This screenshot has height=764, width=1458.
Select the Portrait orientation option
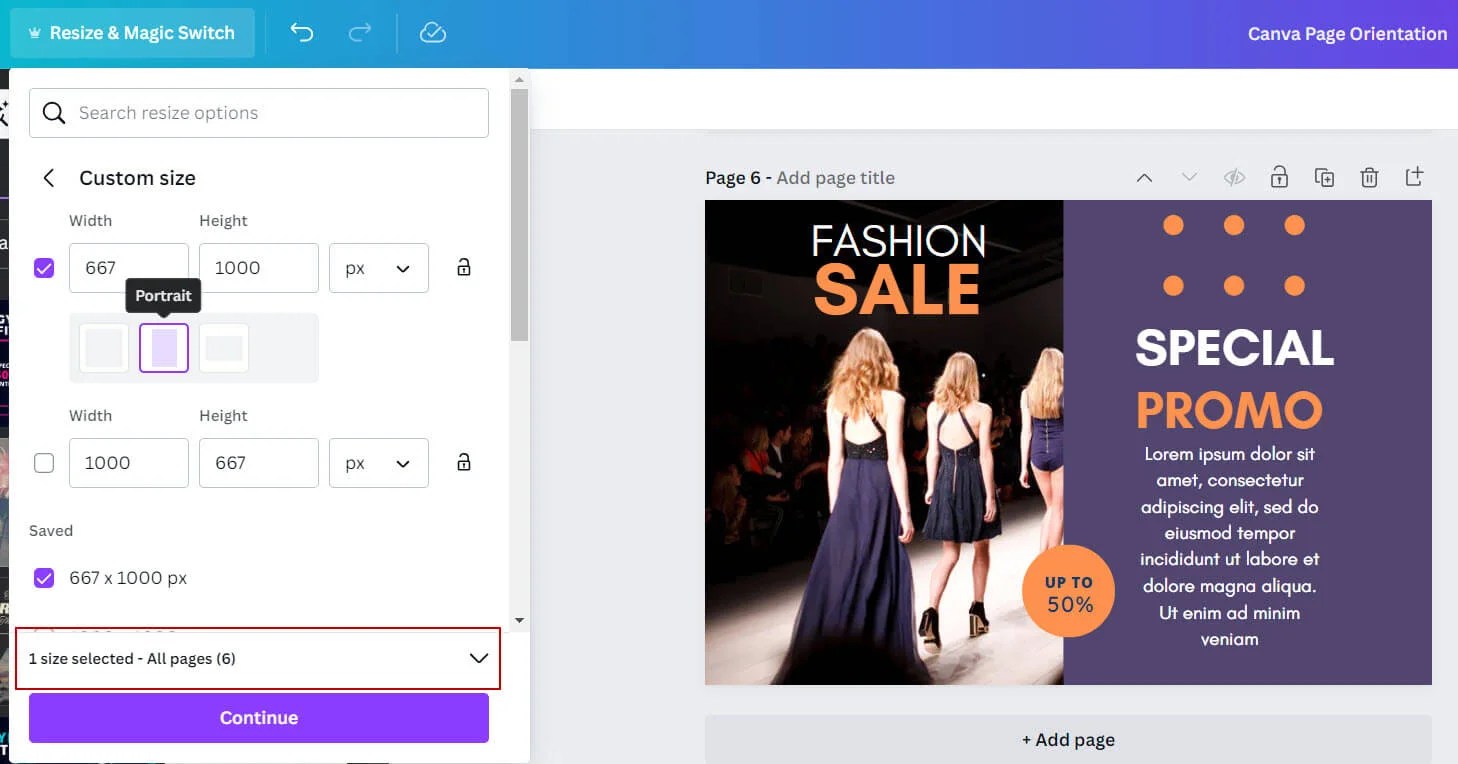[164, 348]
